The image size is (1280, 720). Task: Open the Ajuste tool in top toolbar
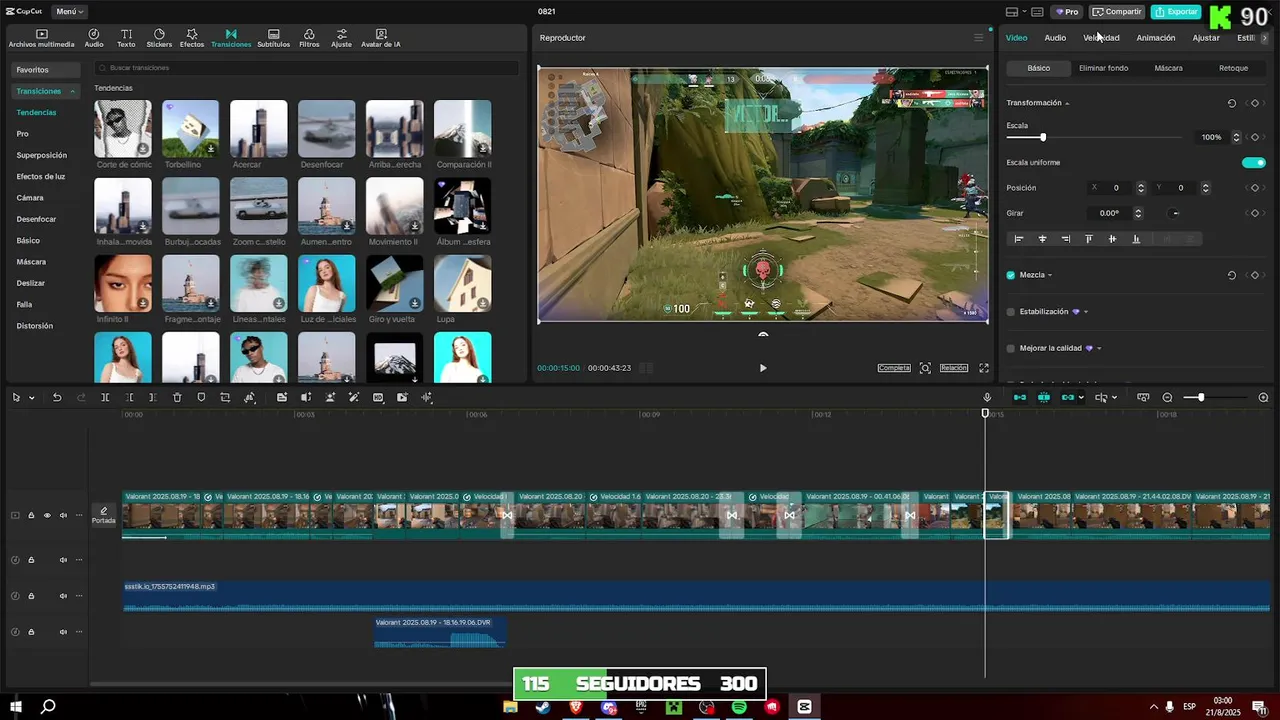pyautogui.click(x=342, y=38)
